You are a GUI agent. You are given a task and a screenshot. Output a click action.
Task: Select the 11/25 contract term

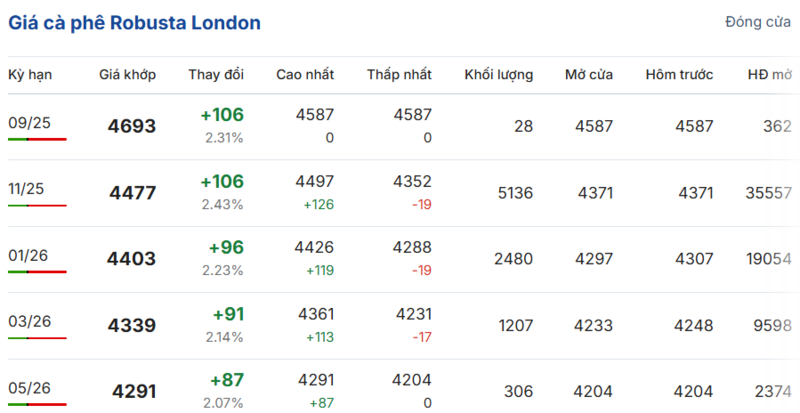[x=29, y=189]
